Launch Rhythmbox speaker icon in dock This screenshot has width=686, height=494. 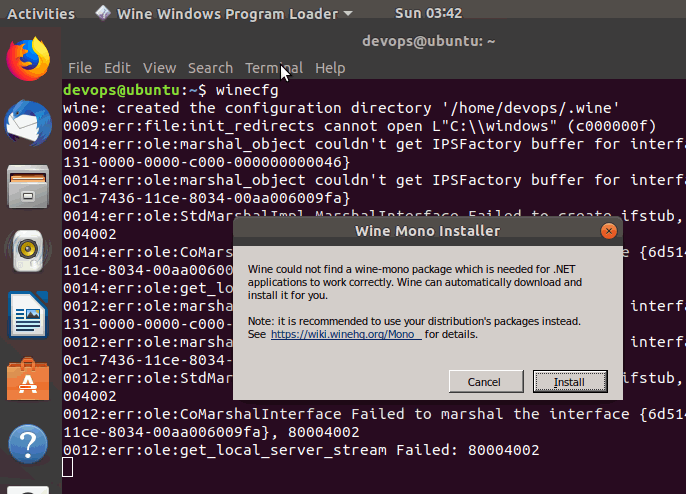pyautogui.click(x=28, y=251)
